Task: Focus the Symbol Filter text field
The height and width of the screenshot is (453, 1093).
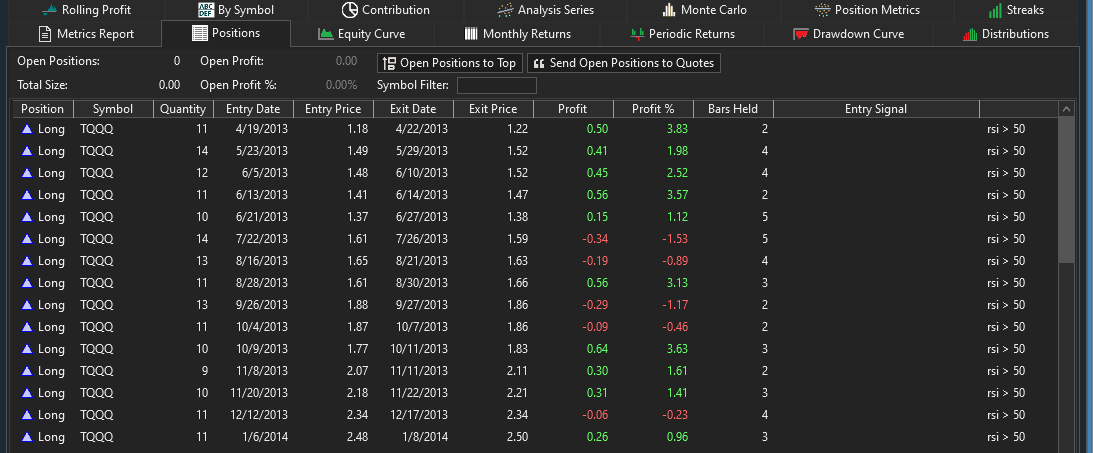Action: 497,85
